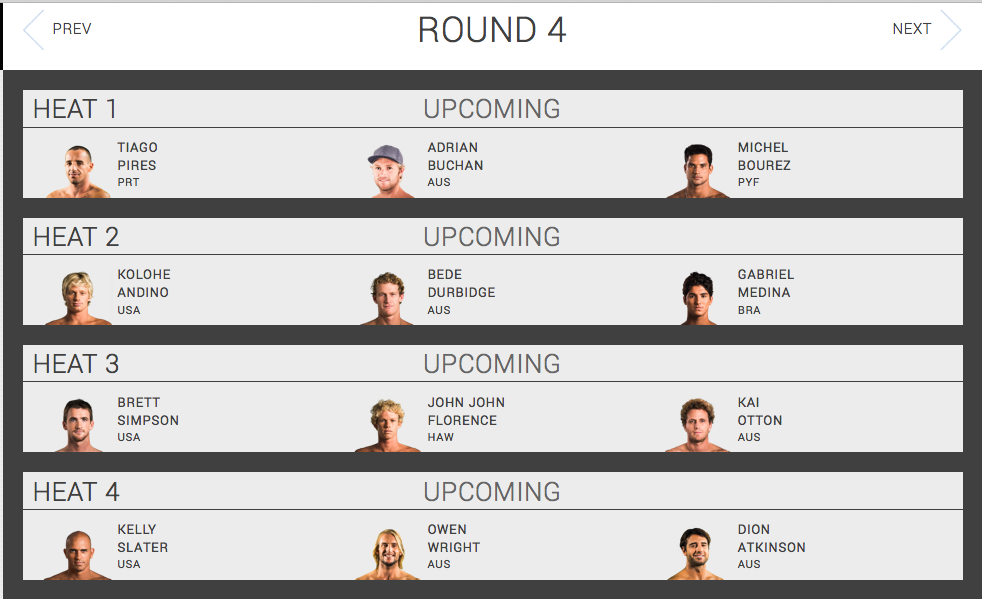Select Kolohe Andino's headshot
This screenshot has width=982, height=599.
(x=78, y=298)
